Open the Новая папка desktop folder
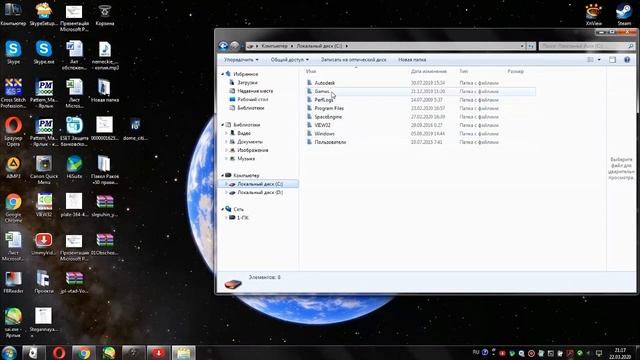The image size is (640, 360). 104,91
